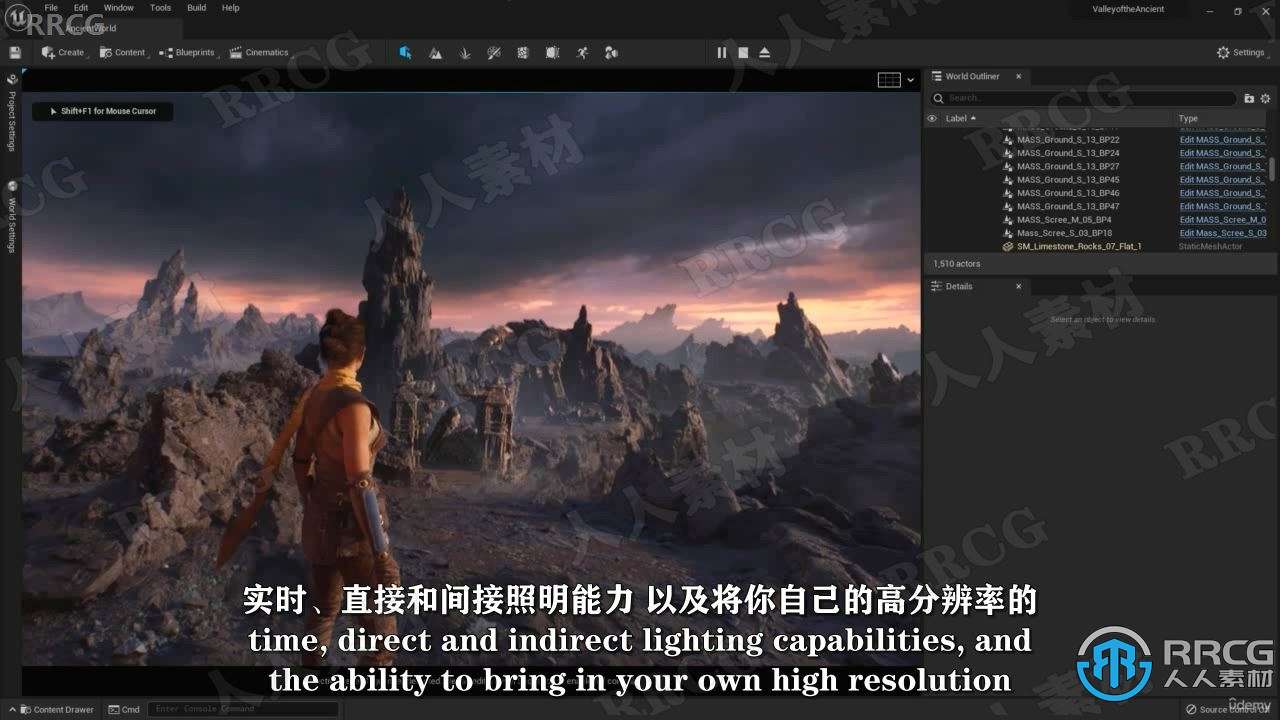The image size is (1280, 720).
Task: Switch to Foliage mode icon
Action: click(465, 52)
